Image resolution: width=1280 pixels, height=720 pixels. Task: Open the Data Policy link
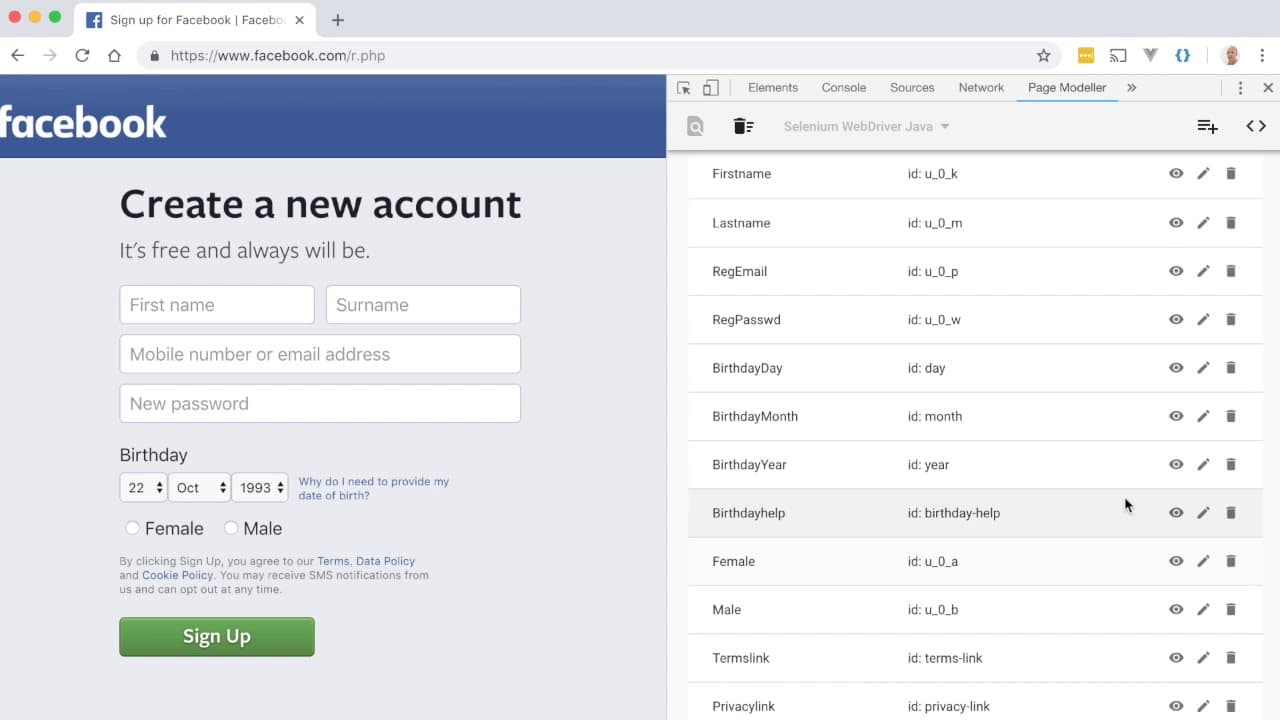pyautogui.click(x=385, y=562)
